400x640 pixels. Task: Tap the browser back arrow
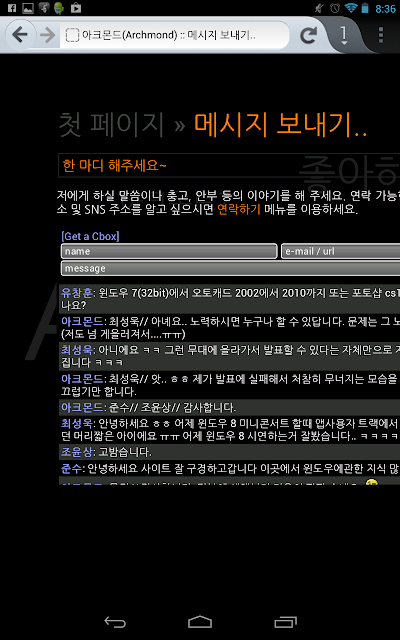click(x=19, y=36)
